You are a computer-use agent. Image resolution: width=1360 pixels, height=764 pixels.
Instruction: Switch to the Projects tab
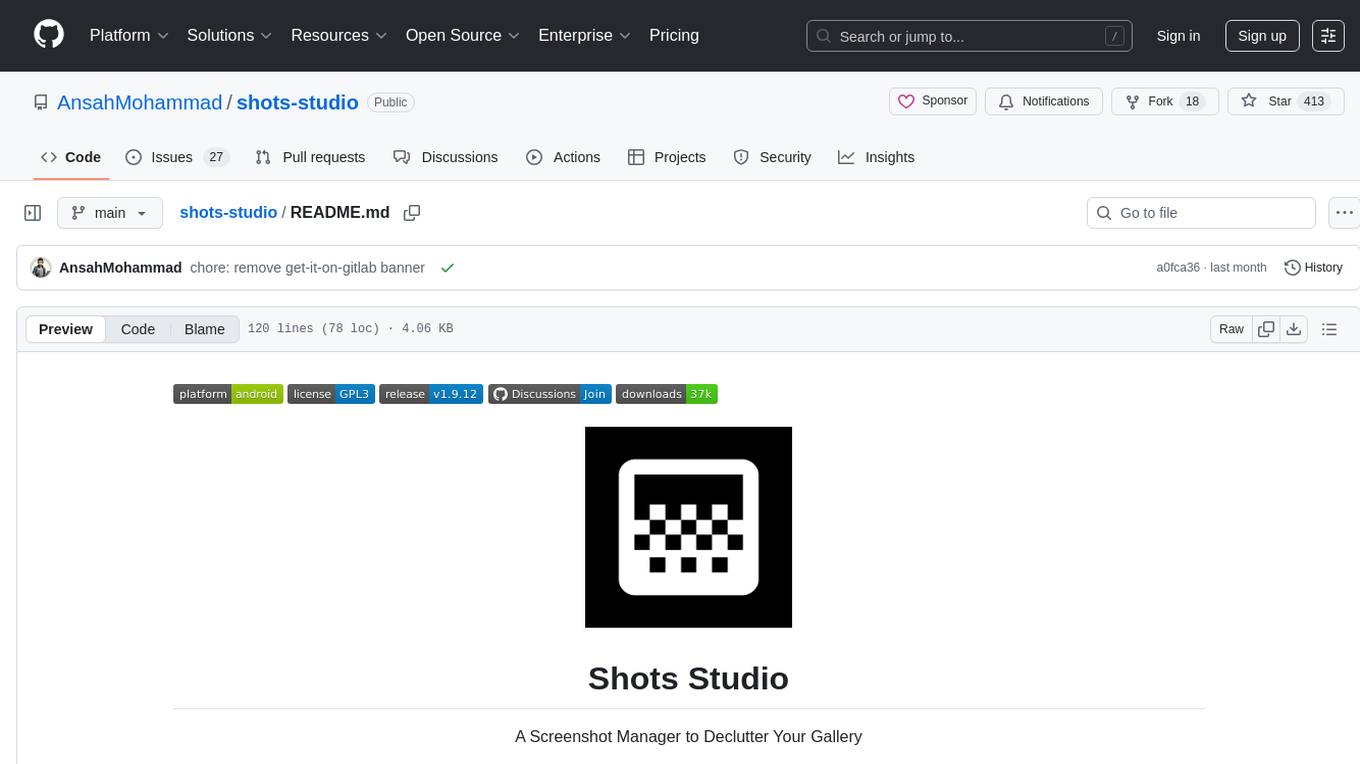click(667, 157)
